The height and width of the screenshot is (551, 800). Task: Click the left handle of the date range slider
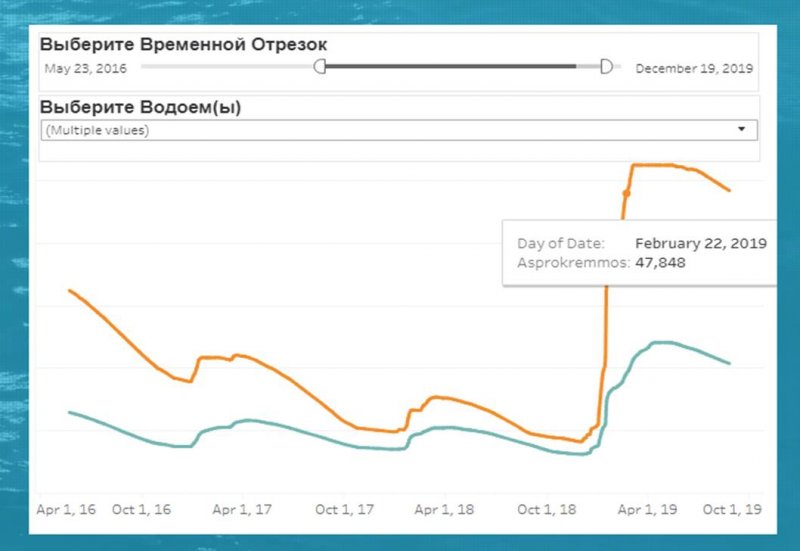tap(320, 67)
